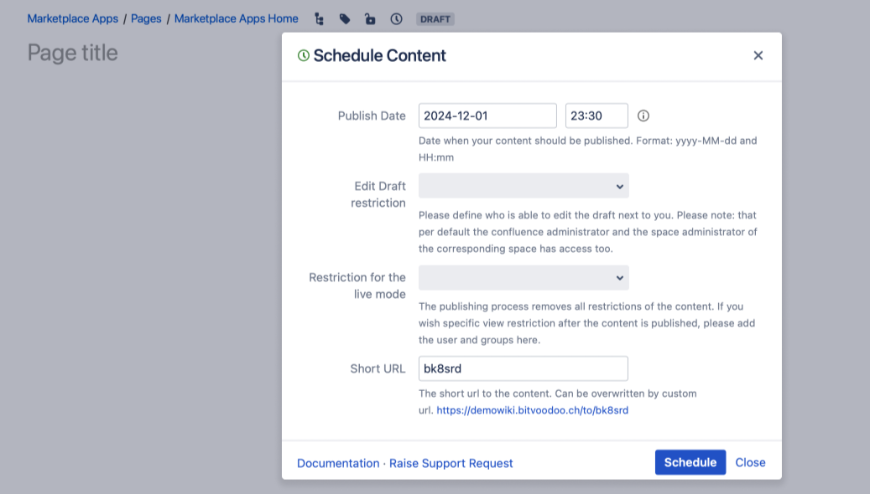Open the Restriction for the live mode dropdown
Image resolution: width=870 pixels, height=494 pixels.
pyautogui.click(x=523, y=278)
